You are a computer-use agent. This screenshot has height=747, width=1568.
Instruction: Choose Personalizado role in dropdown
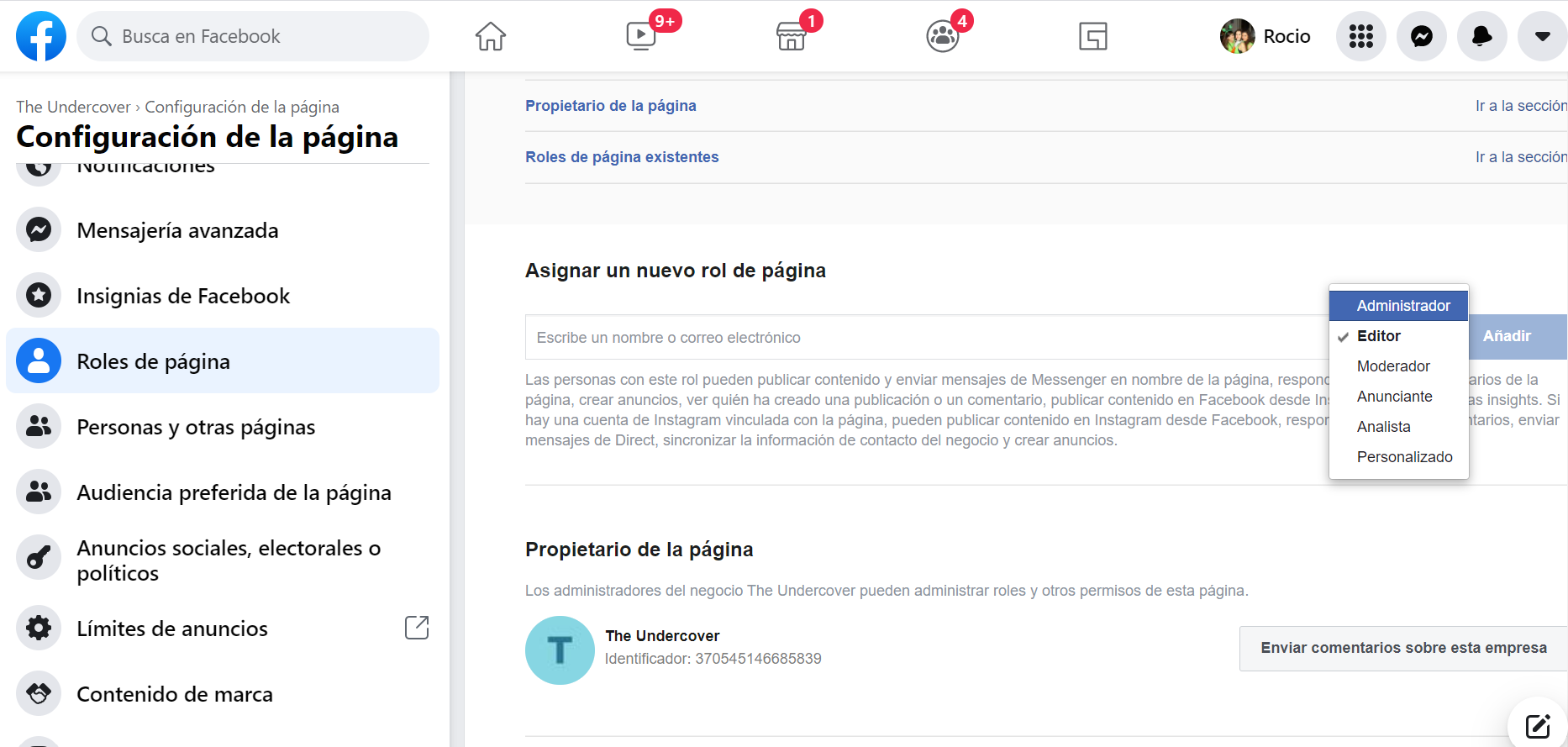(1399, 456)
